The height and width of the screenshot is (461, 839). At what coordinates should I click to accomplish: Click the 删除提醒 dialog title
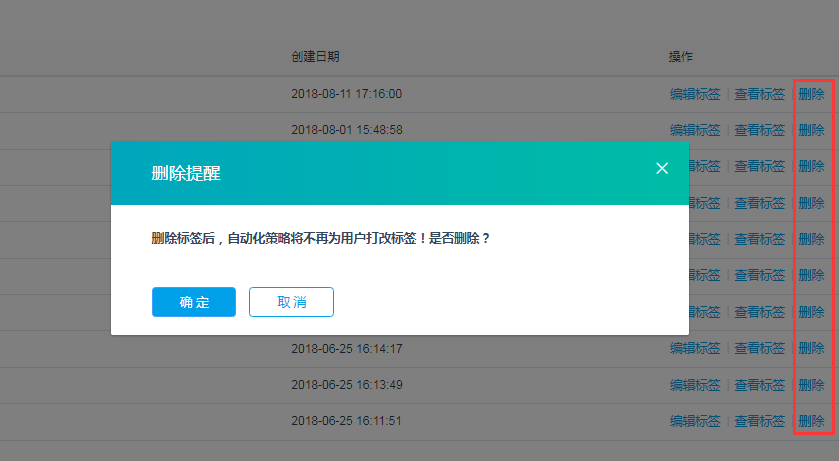(x=186, y=173)
